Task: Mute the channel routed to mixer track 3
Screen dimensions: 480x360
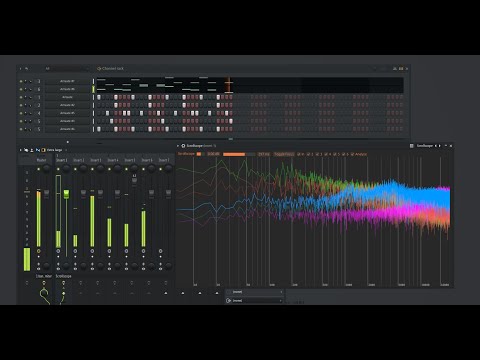Action: 21,81
